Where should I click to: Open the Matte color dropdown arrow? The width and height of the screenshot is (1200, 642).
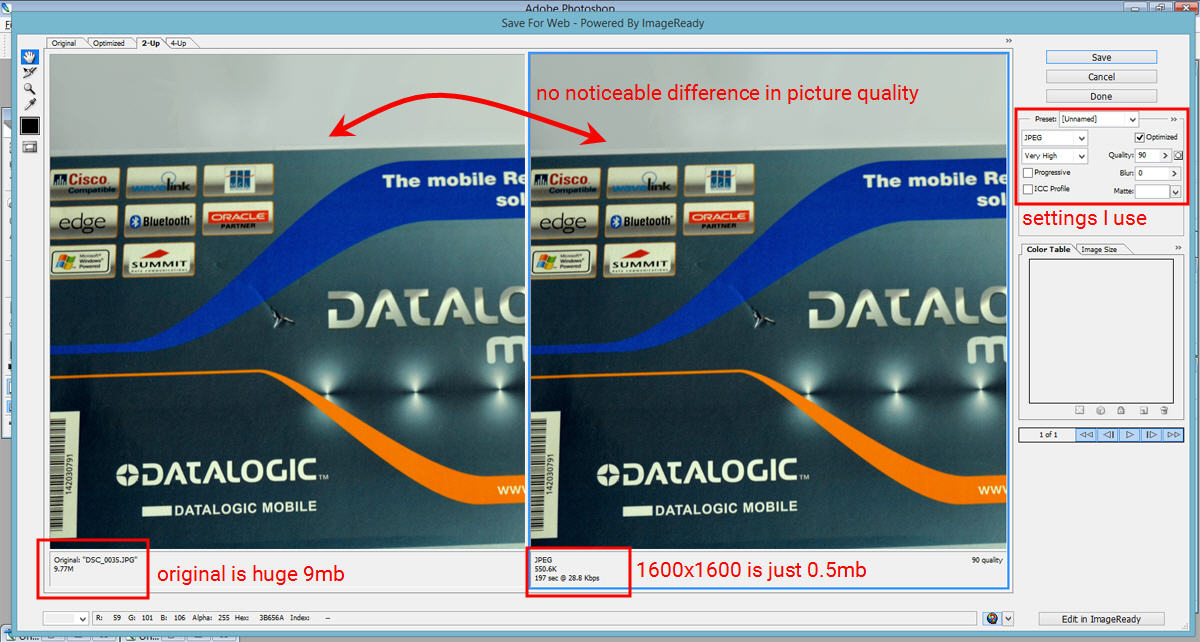click(x=1175, y=191)
